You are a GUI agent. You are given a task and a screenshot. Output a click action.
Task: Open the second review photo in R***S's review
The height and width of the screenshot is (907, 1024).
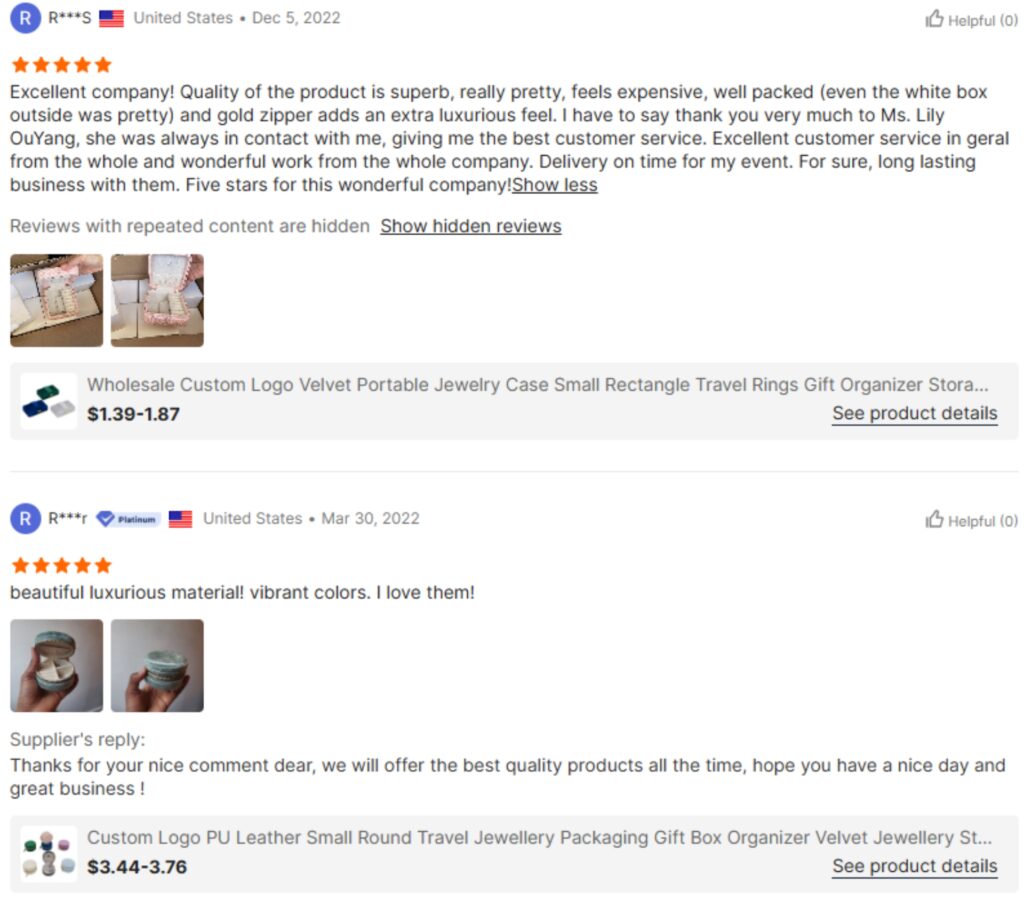pyautogui.click(x=157, y=299)
